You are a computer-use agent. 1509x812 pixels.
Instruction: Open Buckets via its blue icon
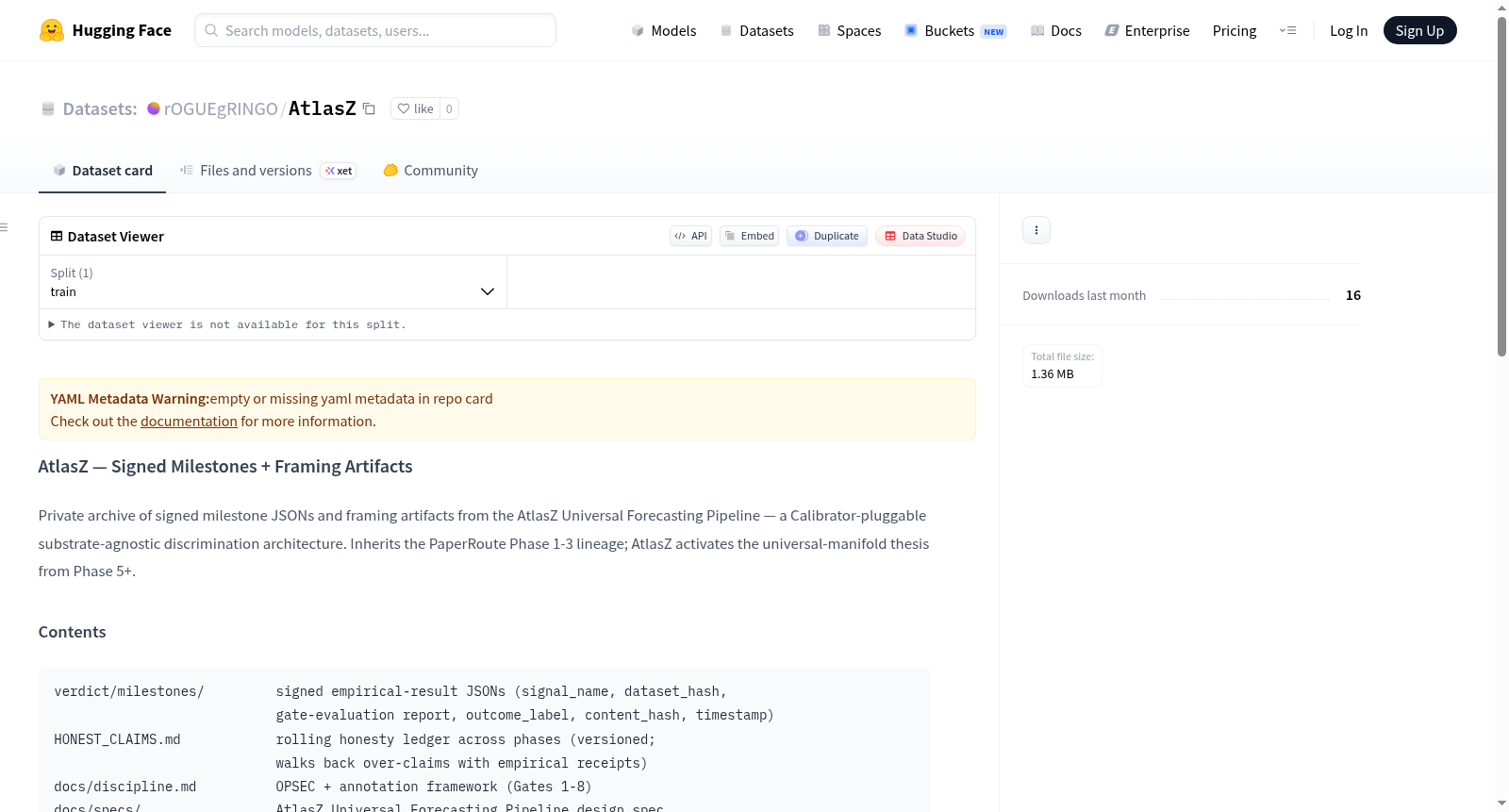(x=911, y=30)
